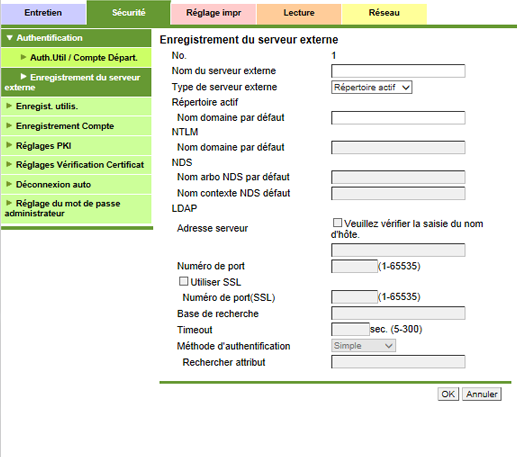Switch to Réglage impr tab

(213, 13)
